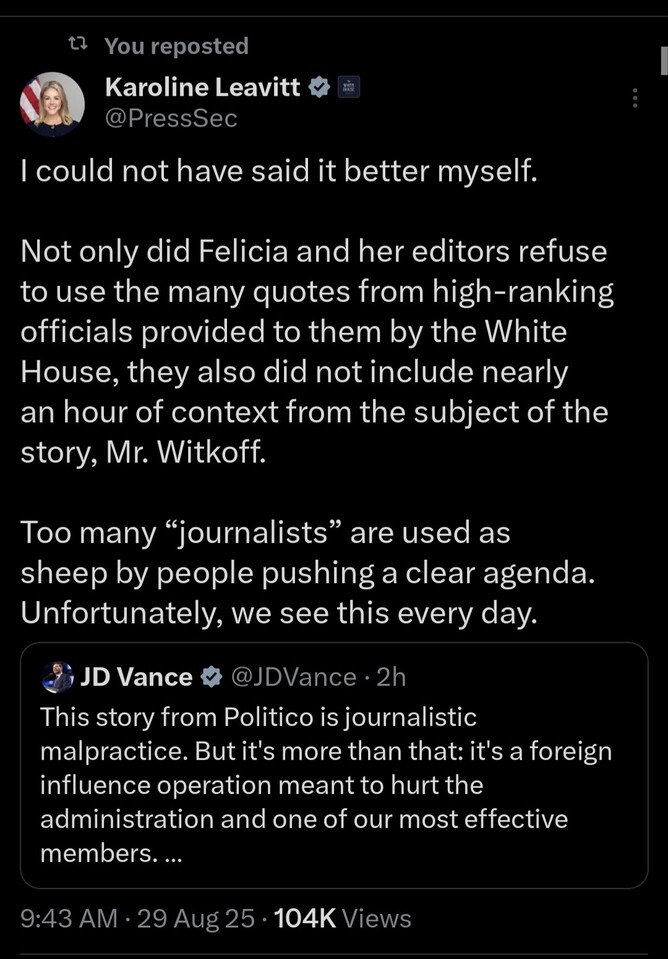Click JD Vance's verified checkmark badge
Image resolution: width=668 pixels, height=959 pixels.
(x=210, y=677)
